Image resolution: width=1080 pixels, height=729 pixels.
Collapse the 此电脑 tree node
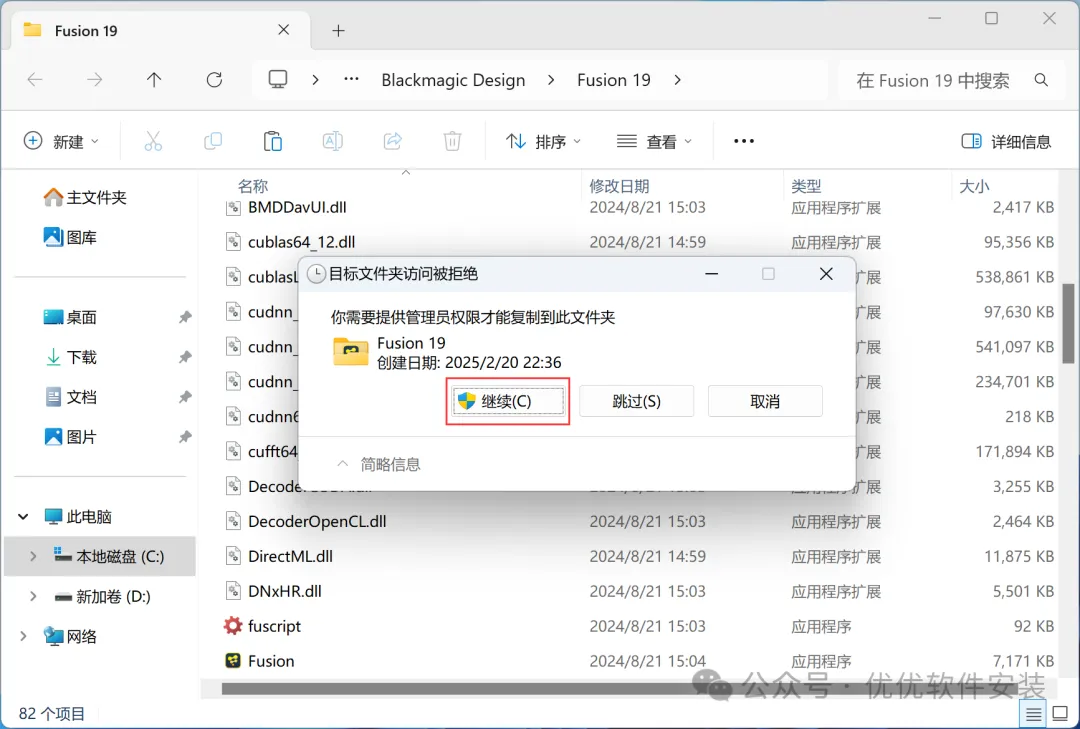(x=23, y=516)
